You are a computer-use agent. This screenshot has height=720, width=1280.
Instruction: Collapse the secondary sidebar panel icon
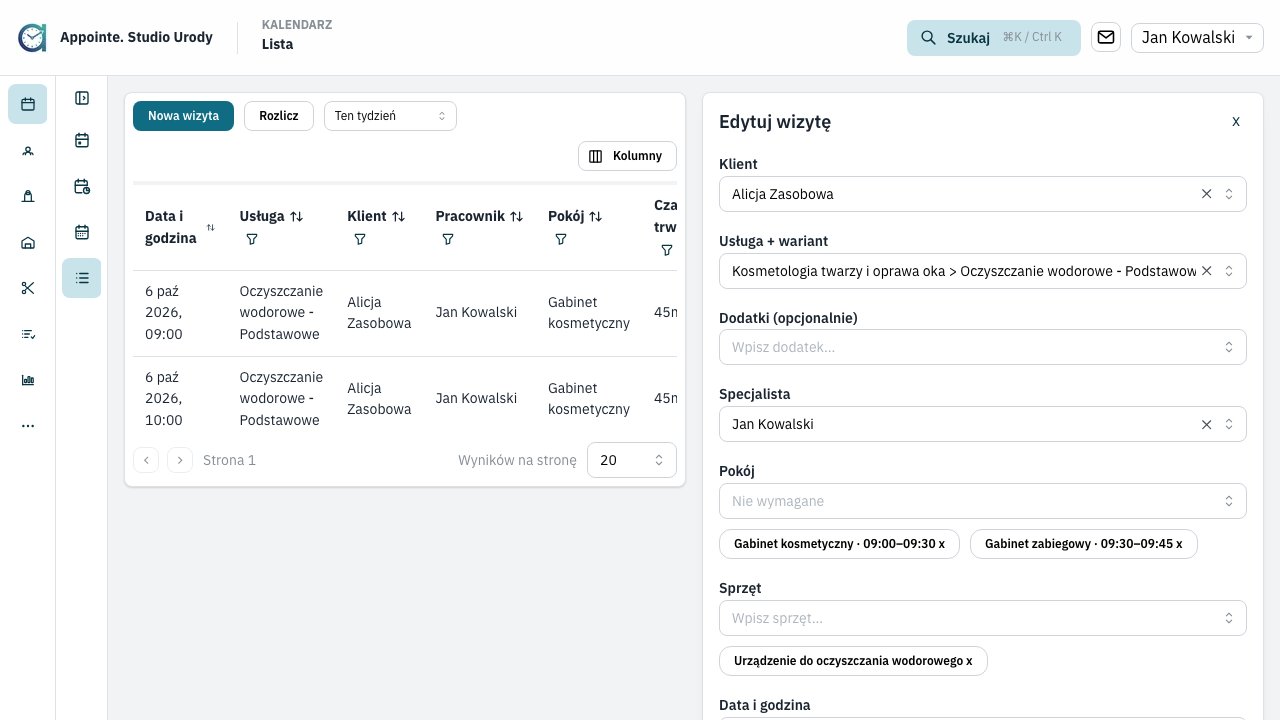pos(82,98)
